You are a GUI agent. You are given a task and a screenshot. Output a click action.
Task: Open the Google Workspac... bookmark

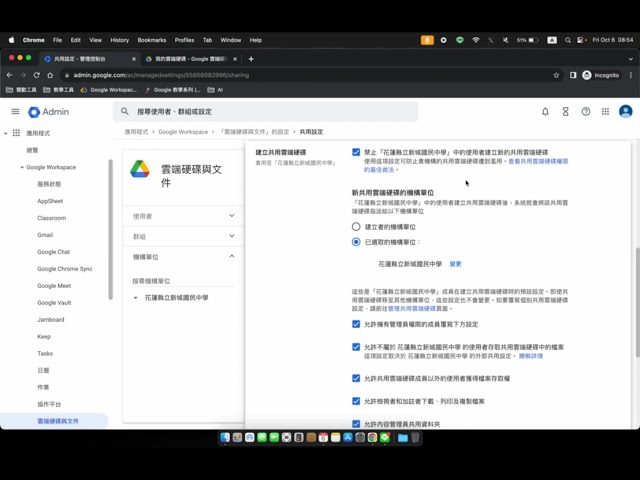tap(109, 90)
